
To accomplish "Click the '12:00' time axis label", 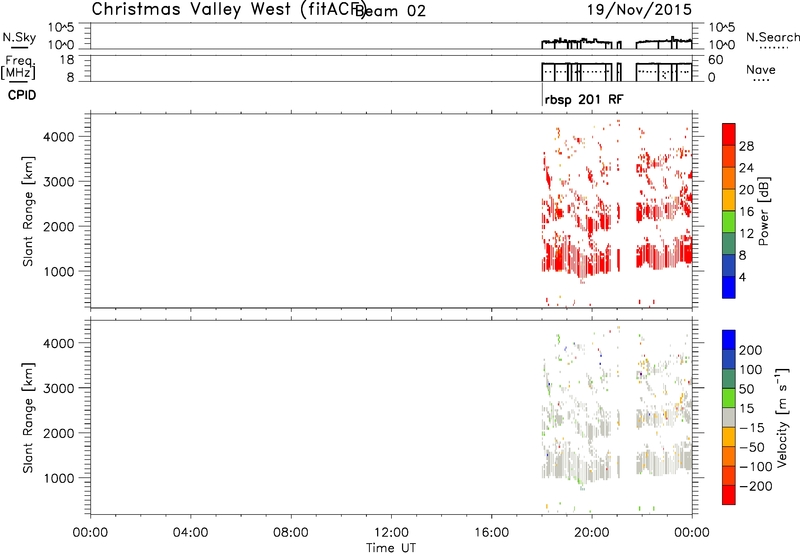I will click(x=391, y=533).
